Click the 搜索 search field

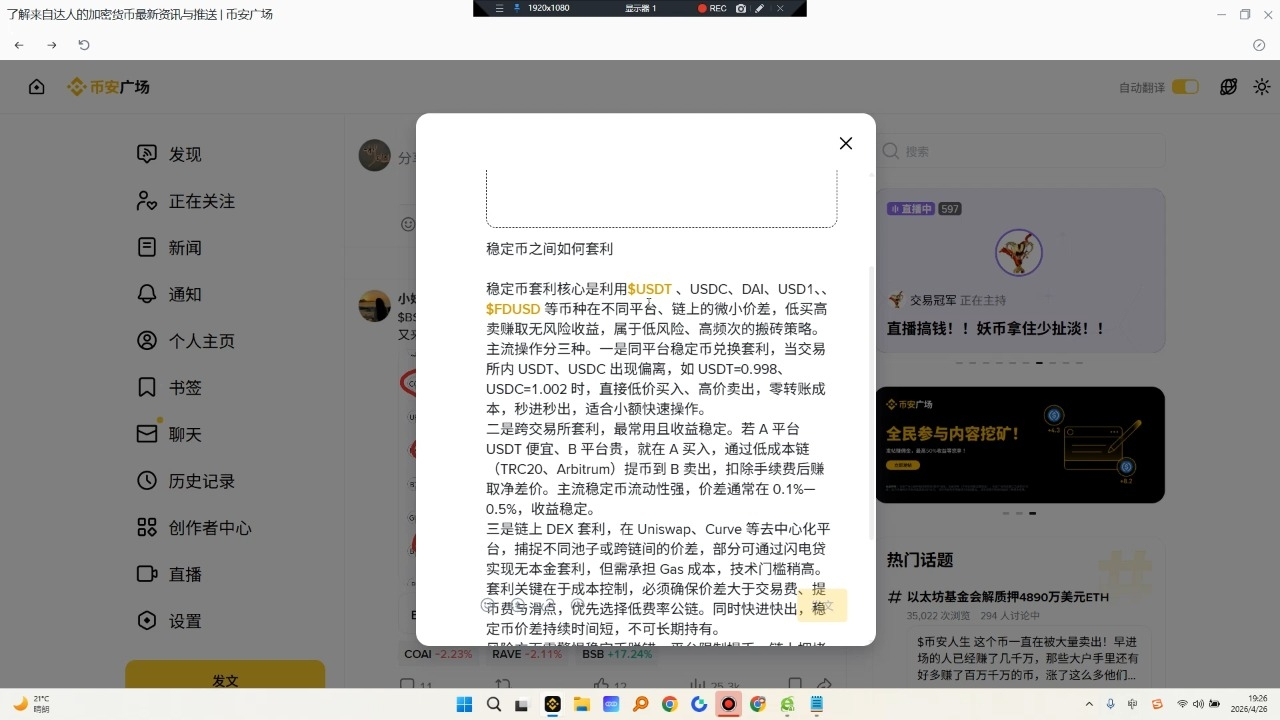pyautogui.click(x=1020, y=151)
